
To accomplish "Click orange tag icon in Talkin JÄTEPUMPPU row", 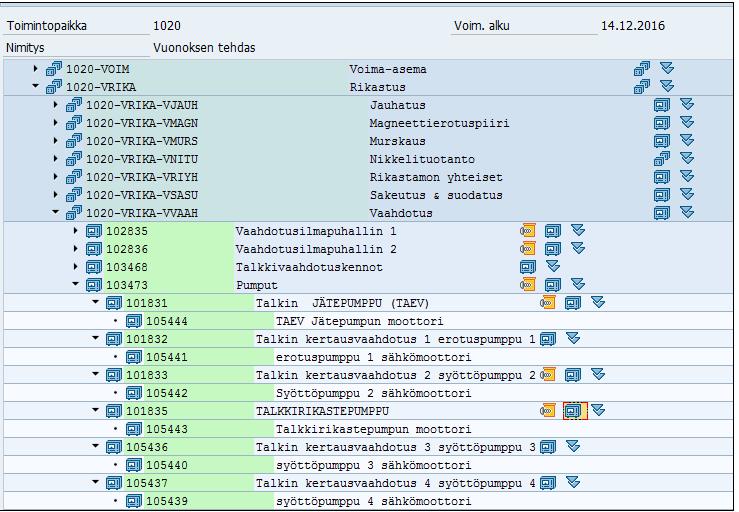I will tap(548, 302).
